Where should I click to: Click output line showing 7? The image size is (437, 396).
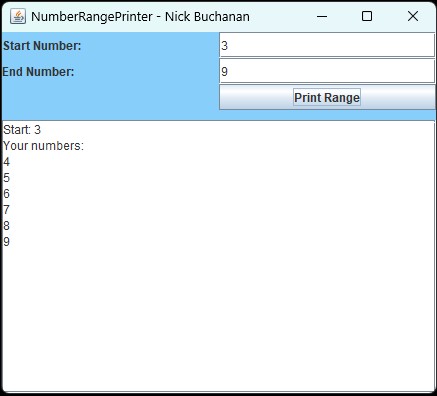[6, 210]
